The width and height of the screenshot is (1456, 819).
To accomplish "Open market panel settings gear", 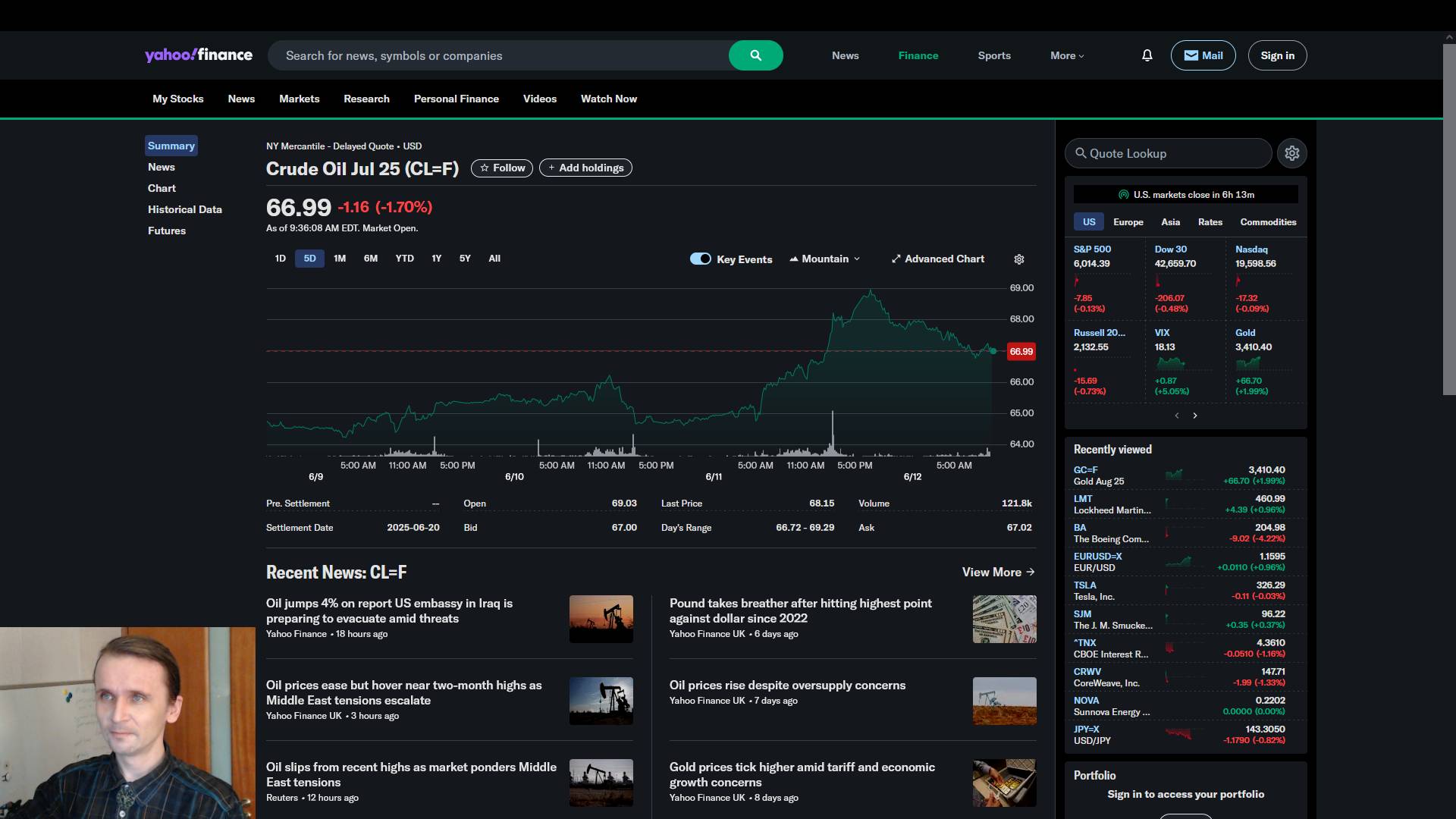I will click(x=1291, y=153).
